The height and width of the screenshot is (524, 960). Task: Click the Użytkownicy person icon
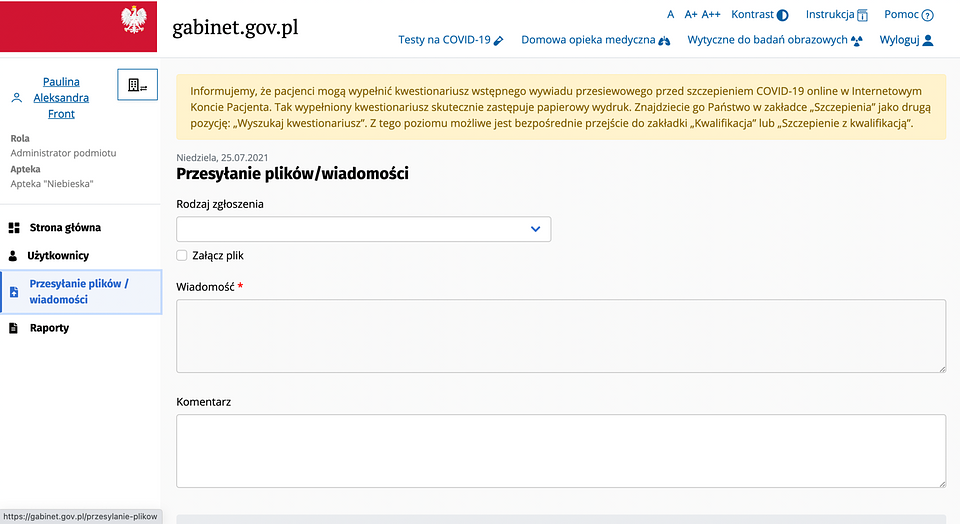pos(13,256)
